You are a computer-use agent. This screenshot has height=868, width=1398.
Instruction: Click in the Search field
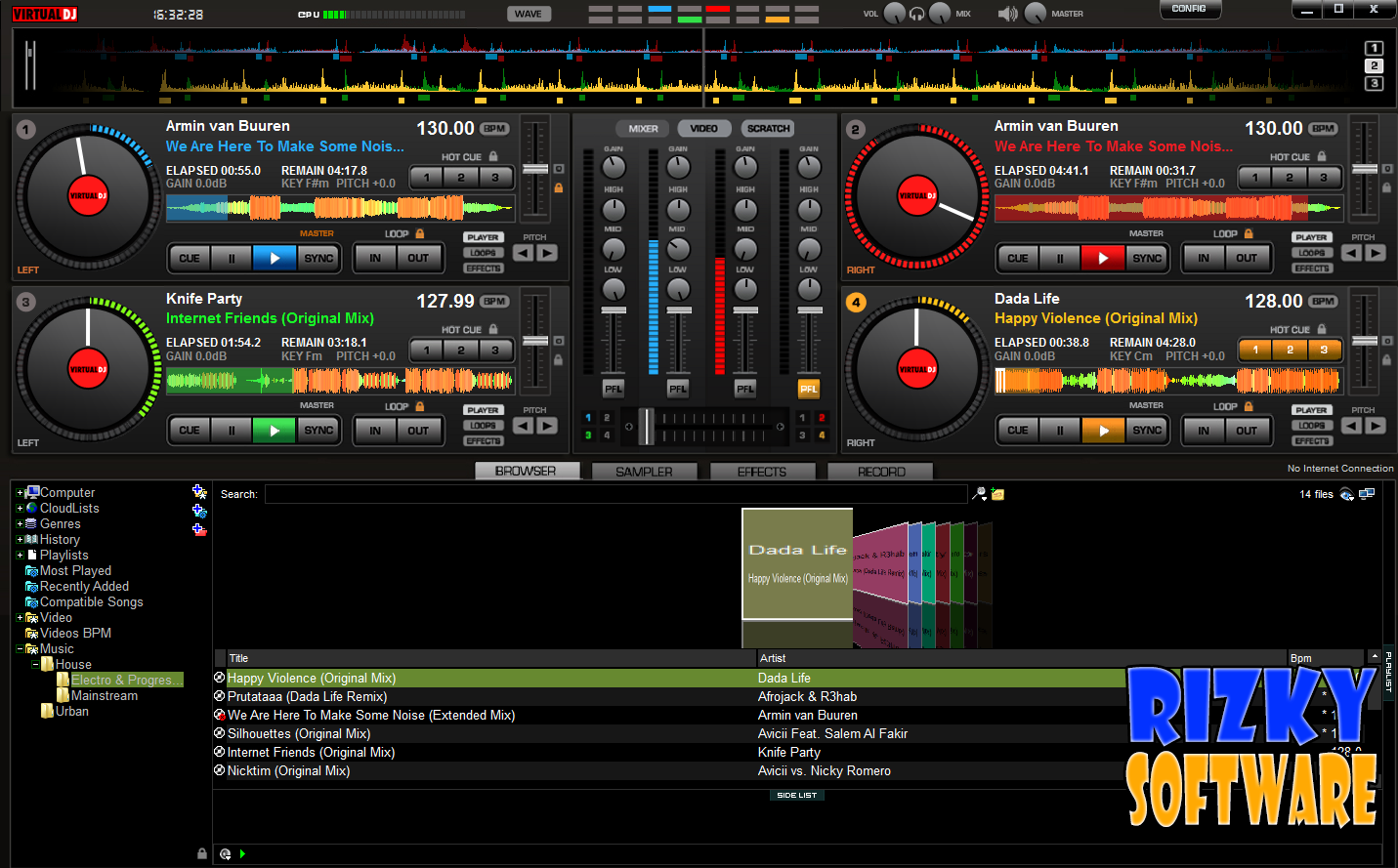pos(615,494)
